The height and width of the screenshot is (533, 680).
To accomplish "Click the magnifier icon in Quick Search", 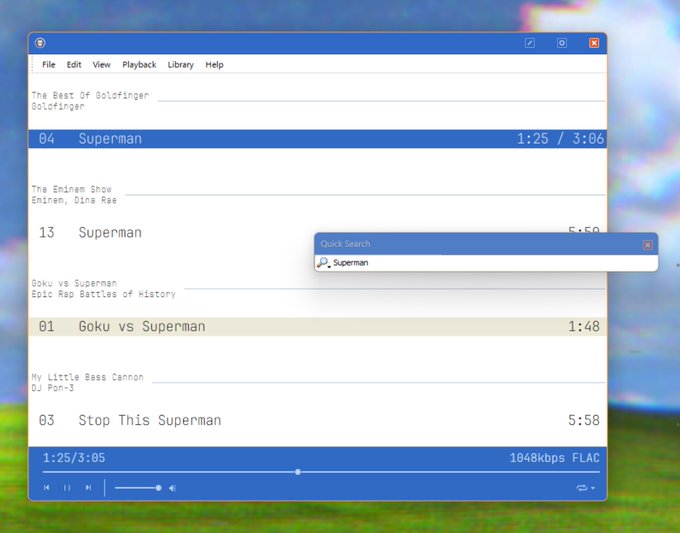I will pyautogui.click(x=324, y=262).
